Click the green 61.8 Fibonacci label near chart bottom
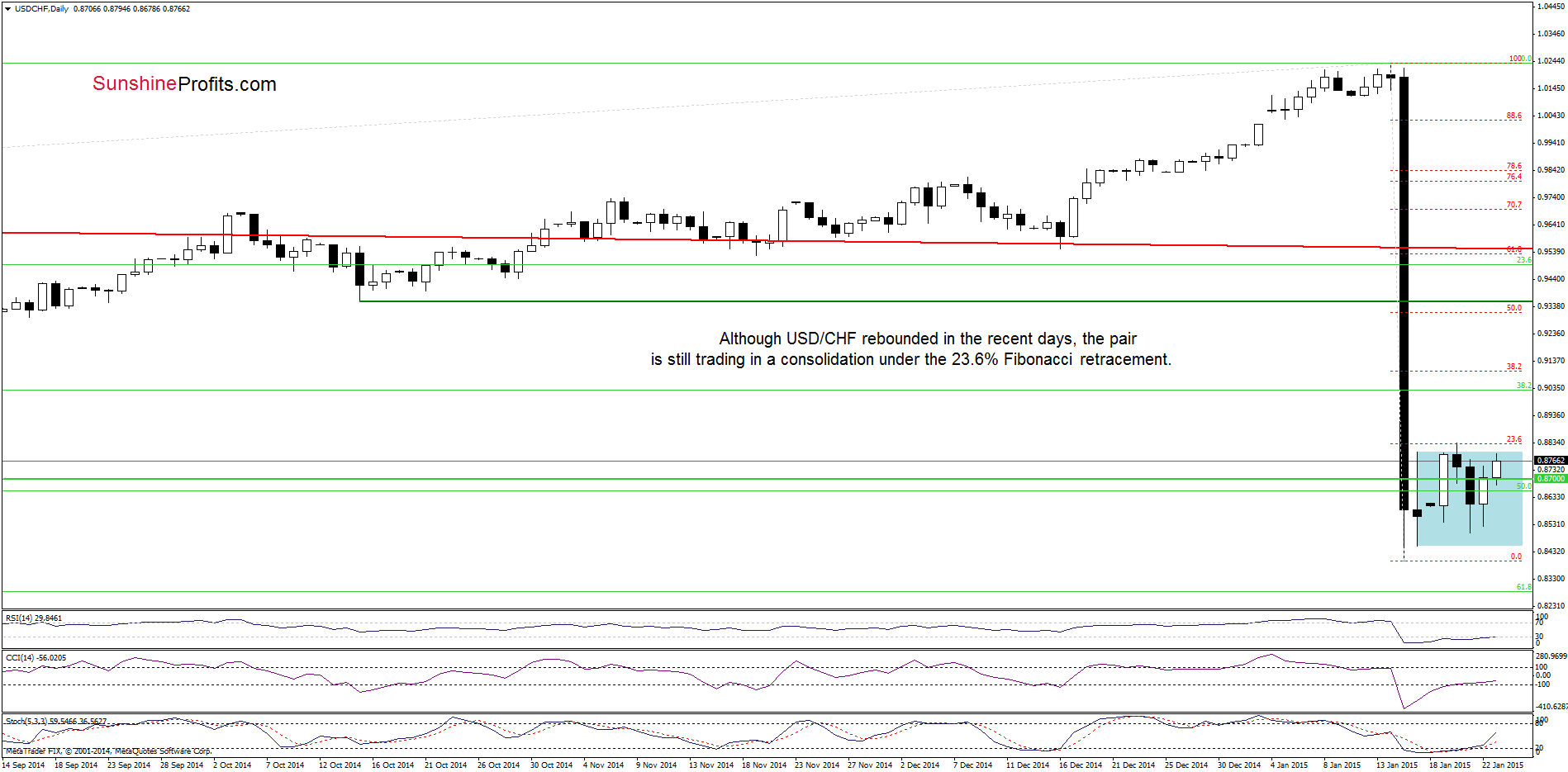1568x772 pixels. pyautogui.click(x=1523, y=587)
